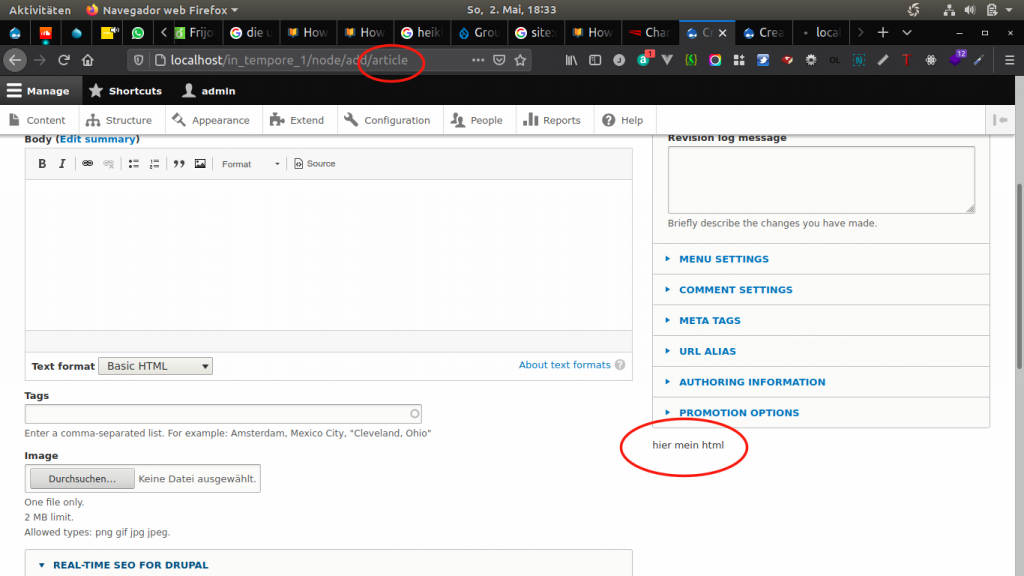Open the Structure admin menu
Image resolution: width=1024 pixels, height=576 pixels.
(x=119, y=120)
